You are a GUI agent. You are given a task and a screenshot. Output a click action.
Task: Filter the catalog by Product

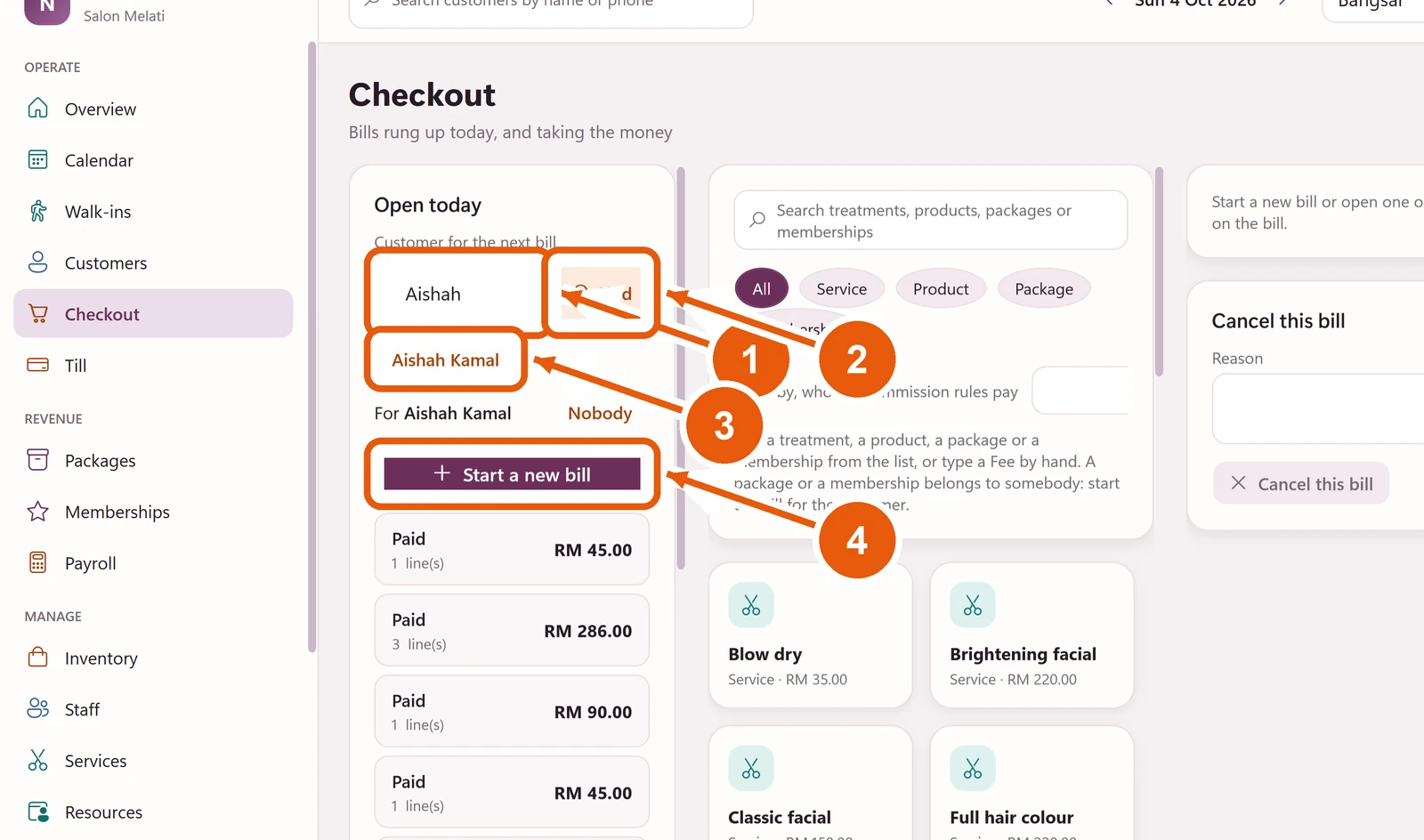coord(941,288)
